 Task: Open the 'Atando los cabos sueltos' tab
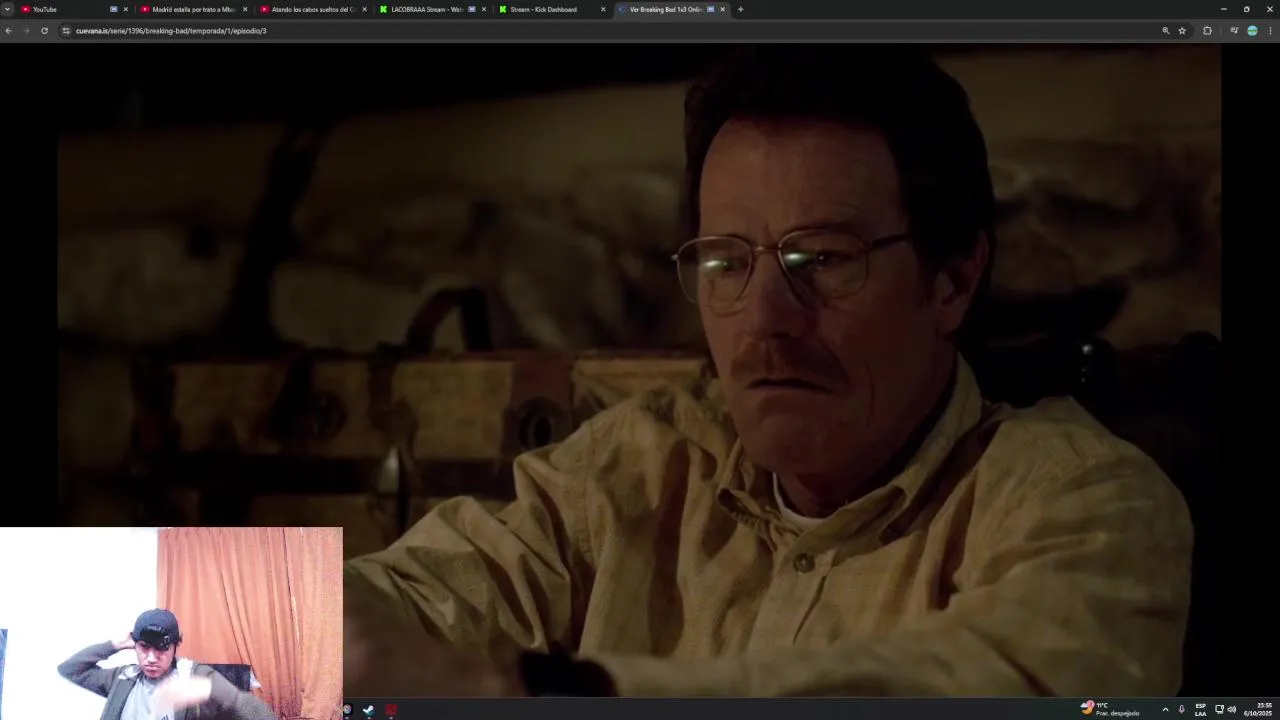(x=313, y=9)
